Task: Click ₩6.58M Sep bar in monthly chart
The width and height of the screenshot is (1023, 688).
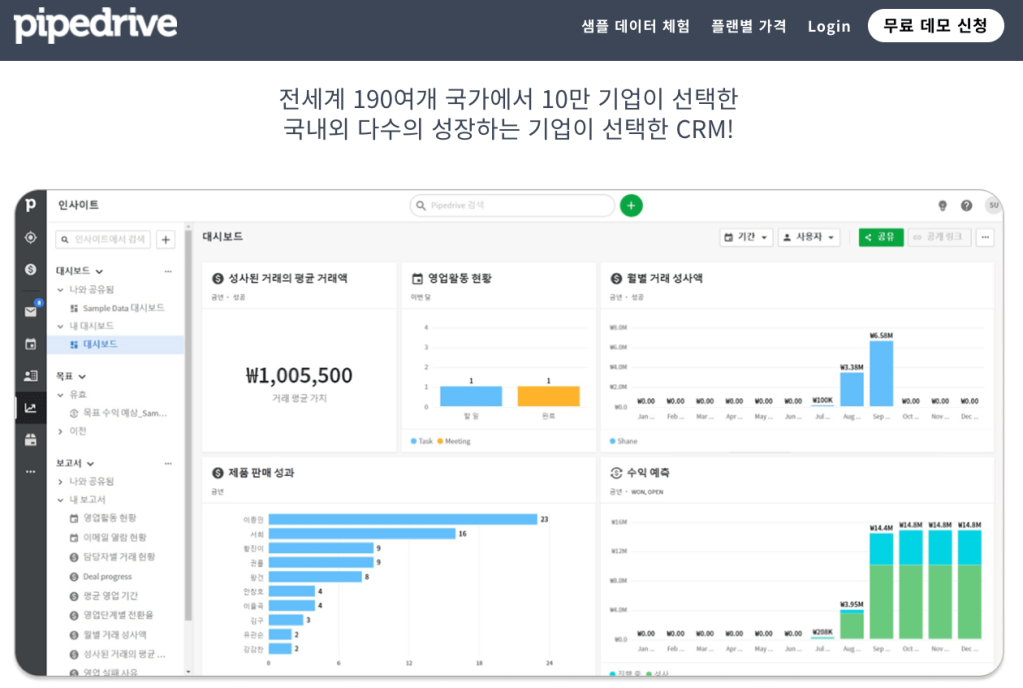Action: [881, 374]
